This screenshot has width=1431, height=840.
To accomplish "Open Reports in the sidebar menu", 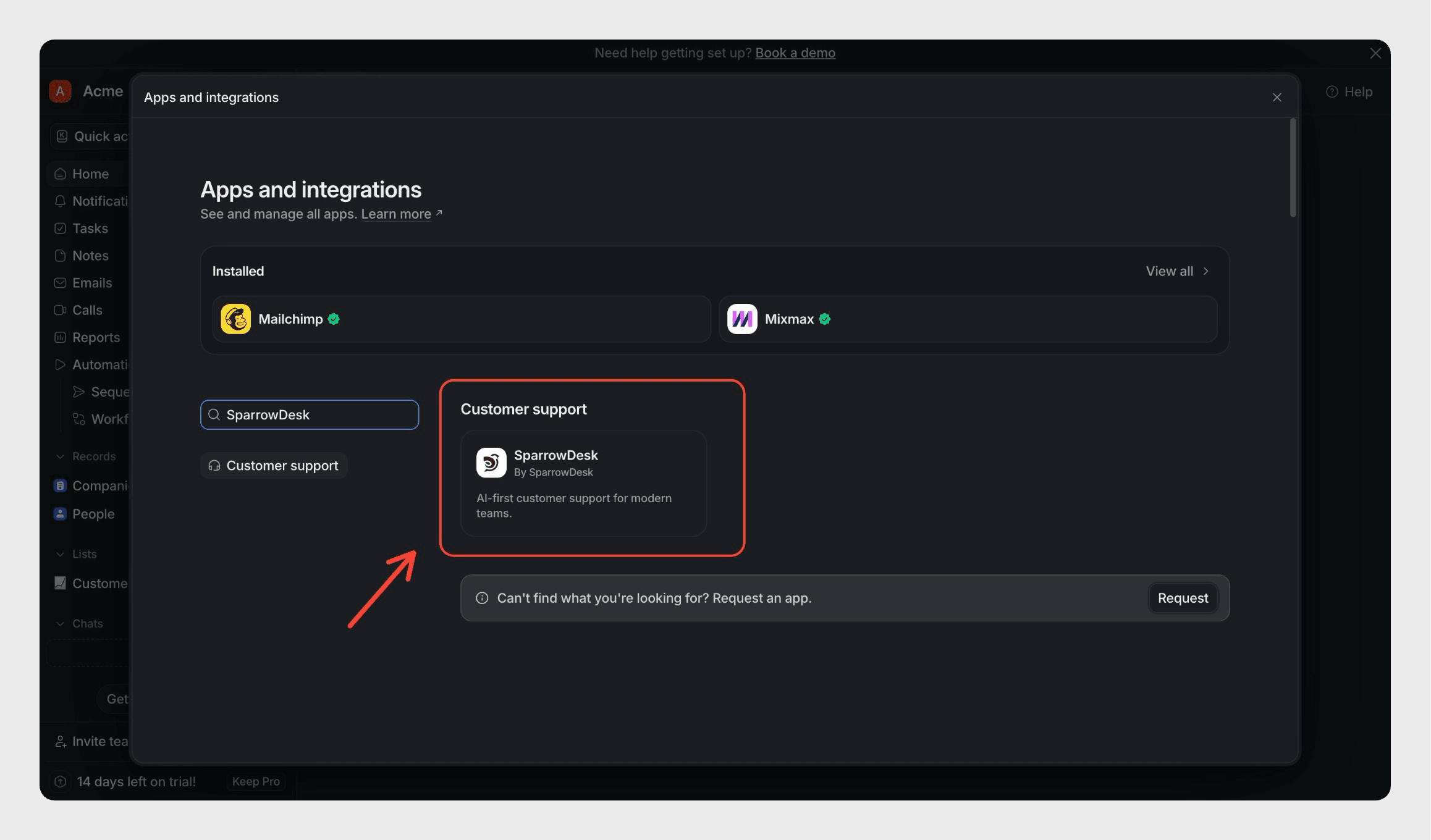I will tap(95, 337).
